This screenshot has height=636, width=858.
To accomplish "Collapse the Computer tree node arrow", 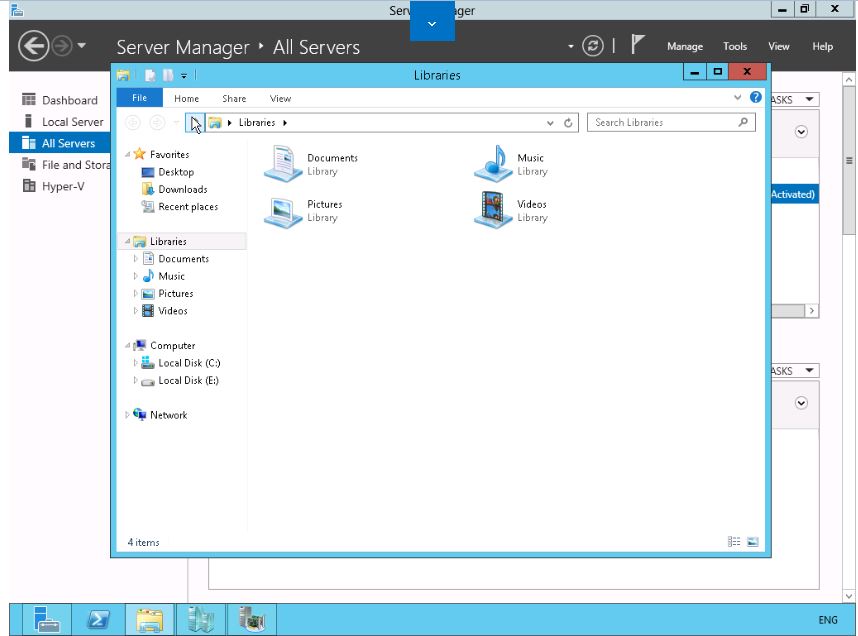I will (127, 345).
